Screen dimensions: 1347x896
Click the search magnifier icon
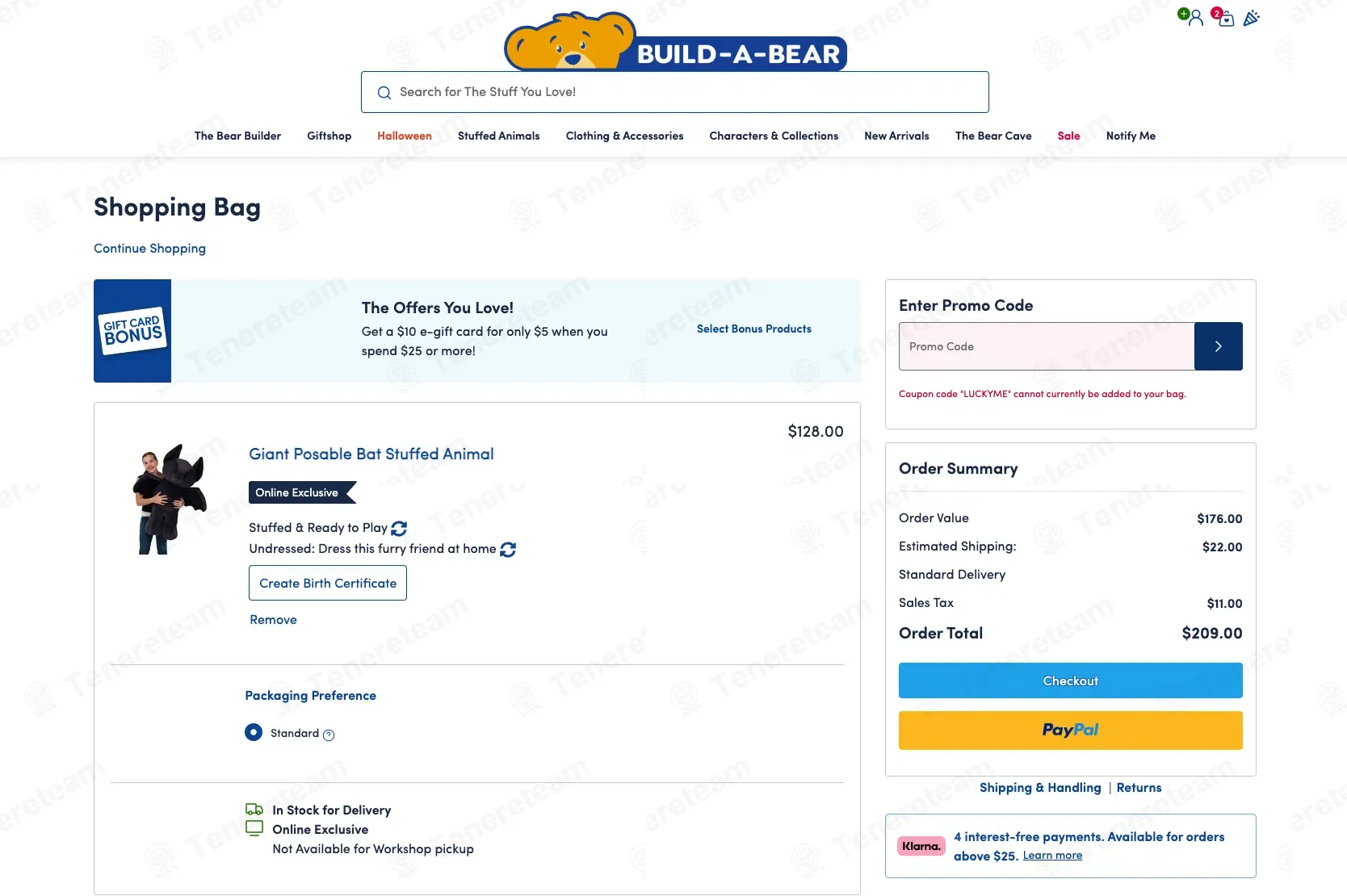coord(384,93)
